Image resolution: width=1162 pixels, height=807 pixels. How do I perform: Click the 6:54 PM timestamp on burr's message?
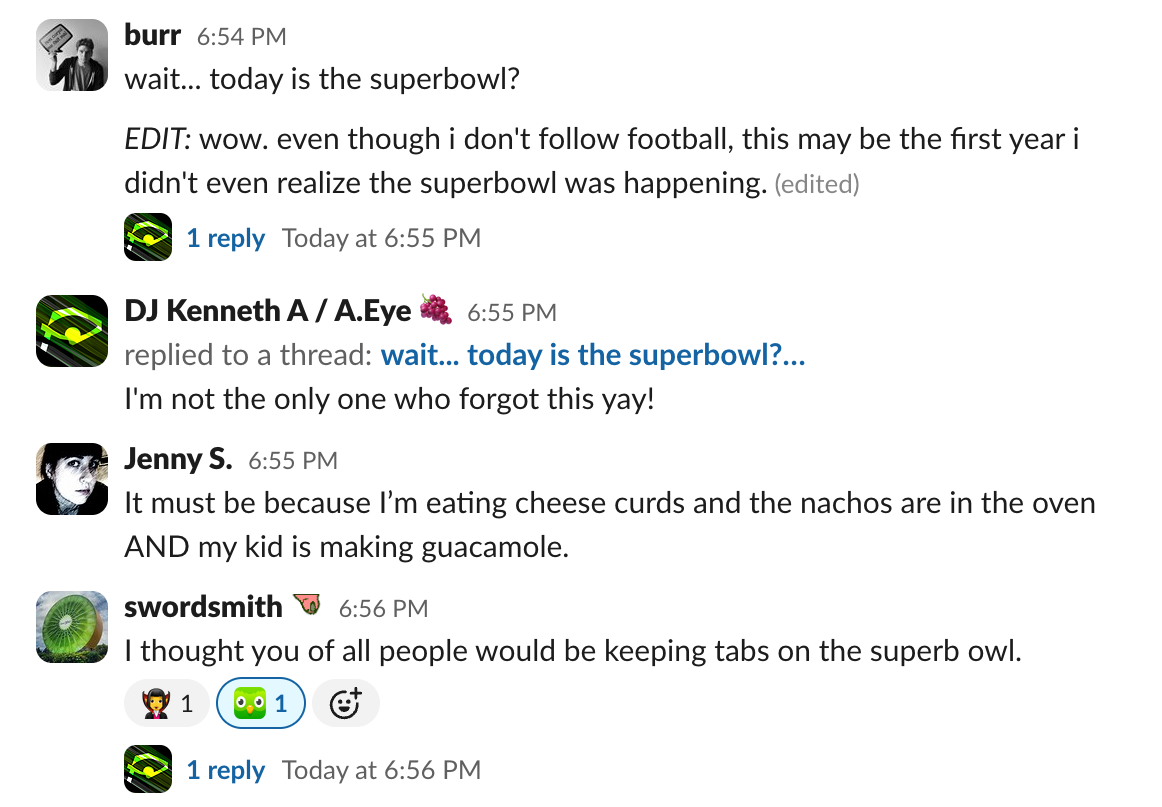241,37
